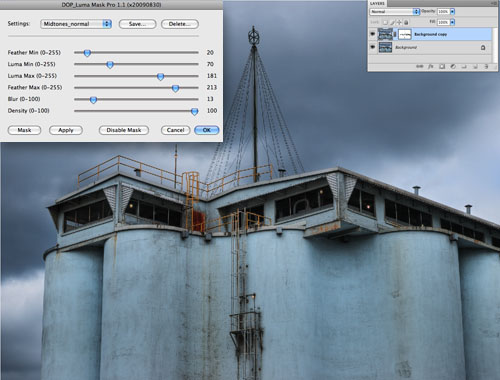The width and height of the screenshot is (500, 380).
Task: Click the new group icon in Layers panel
Action: click(x=464, y=66)
